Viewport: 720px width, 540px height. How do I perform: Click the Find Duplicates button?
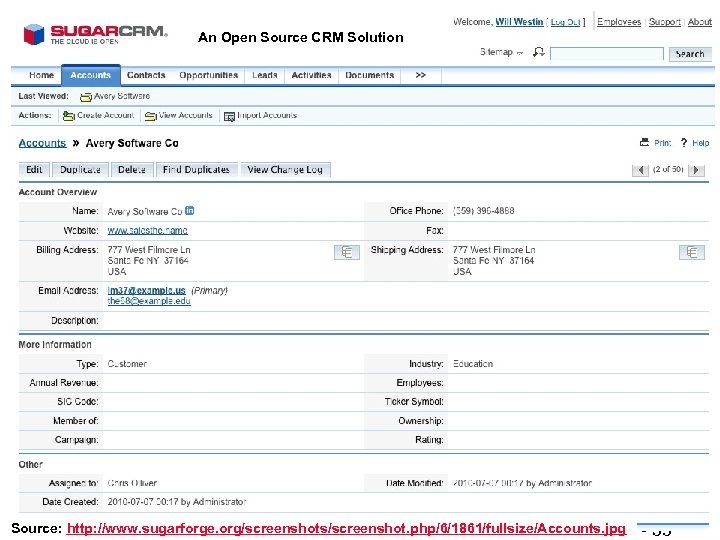coord(197,169)
